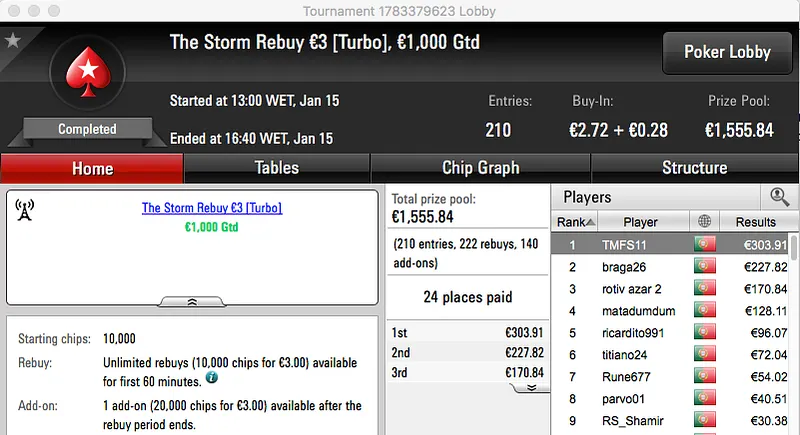The image size is (800, 435).
Task: Click the rebuy info icon
Action: pos(212,379)
